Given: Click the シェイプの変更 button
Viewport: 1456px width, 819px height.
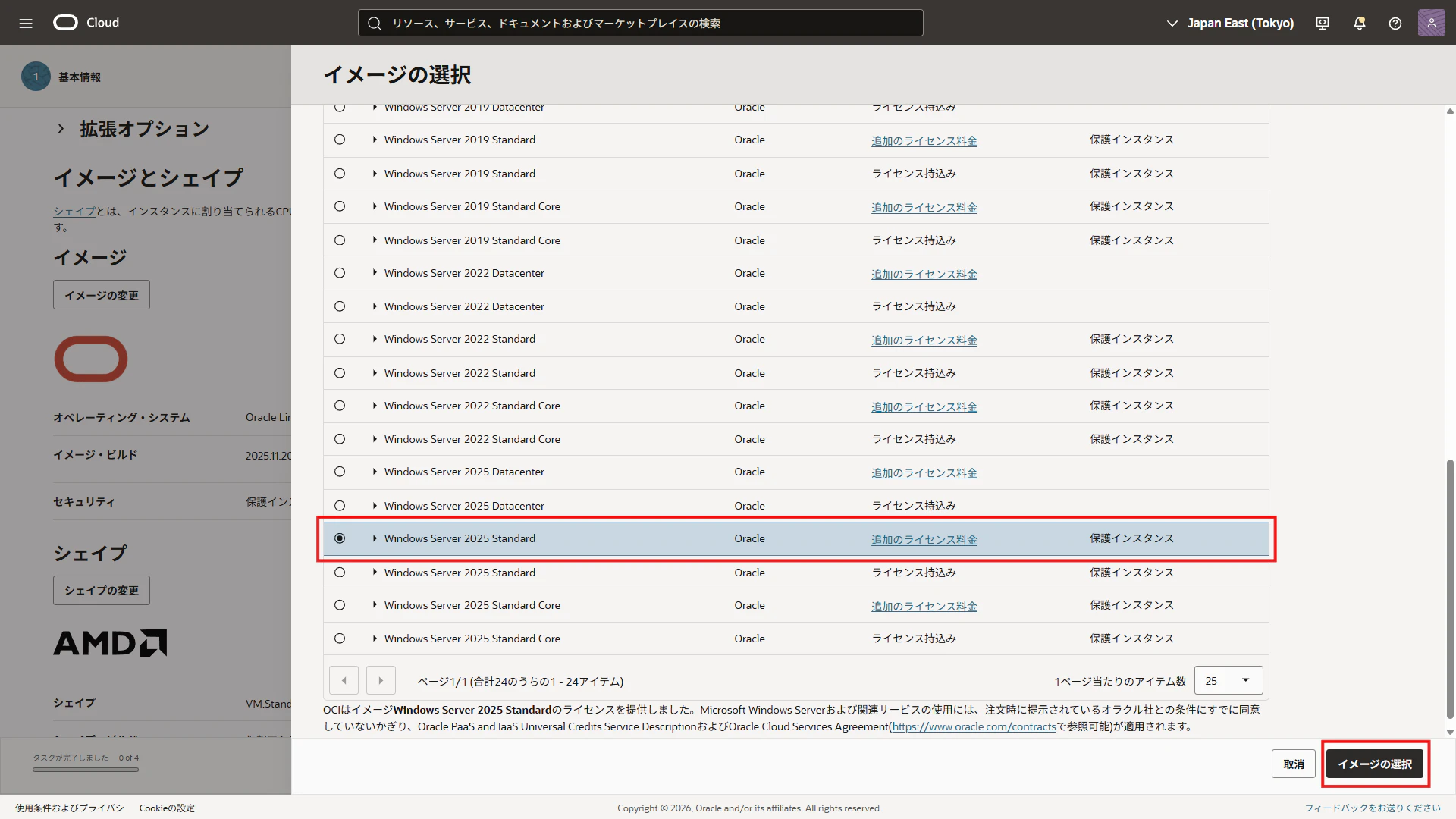Looking at the screenshot, I should point(102,590).
